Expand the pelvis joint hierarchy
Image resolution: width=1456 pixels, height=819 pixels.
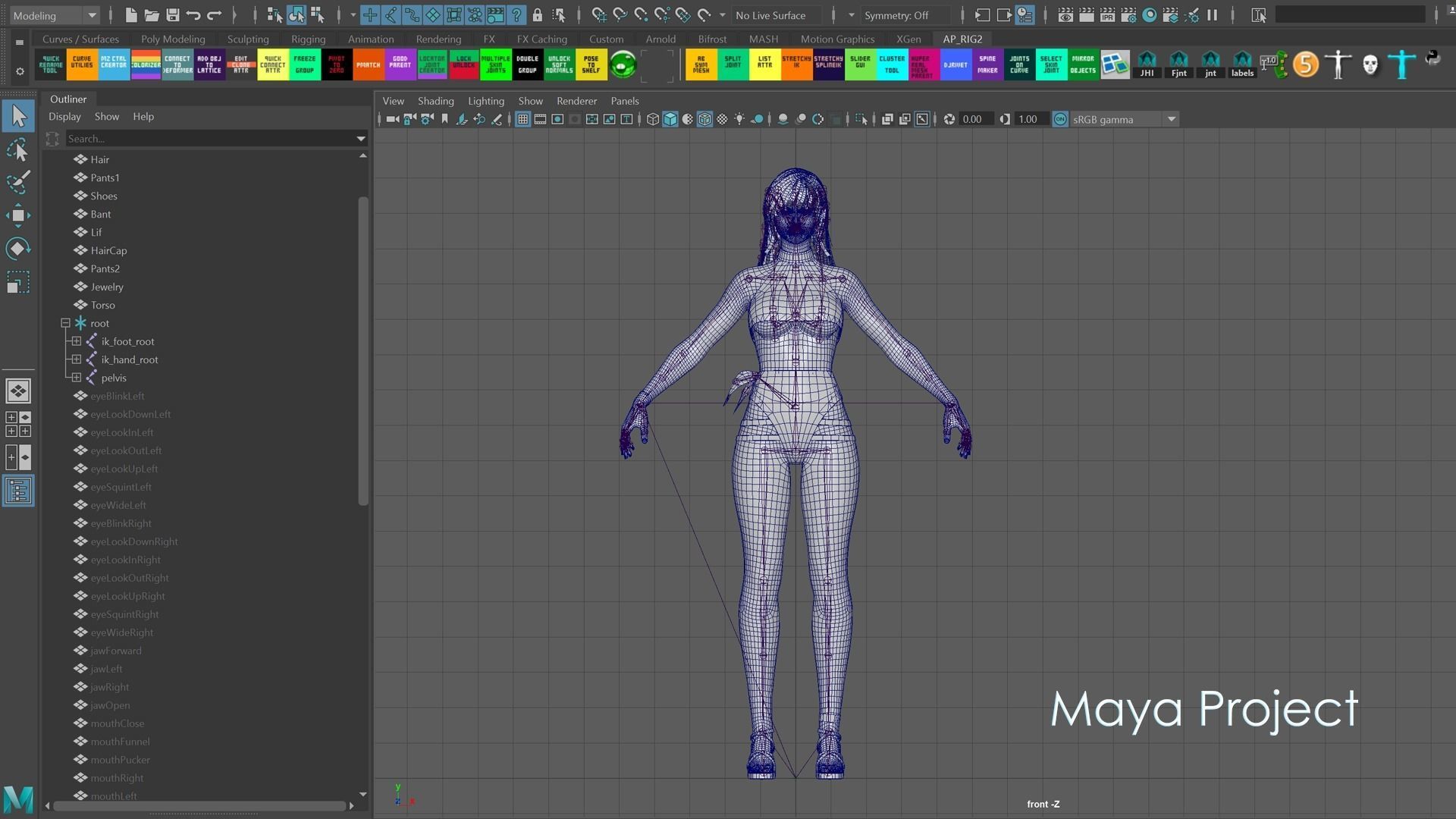pos(77,378)
